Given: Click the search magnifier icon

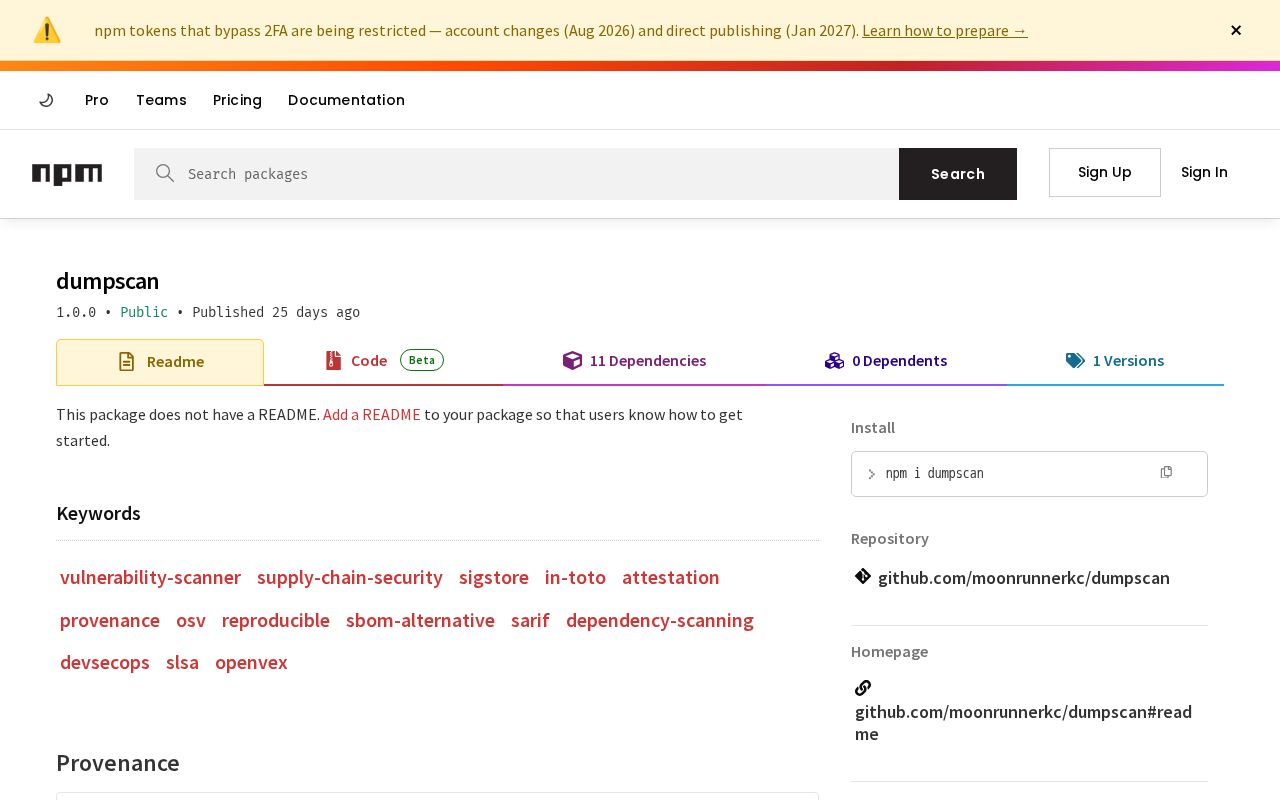Looking at the screenshot, I should 165,173.
